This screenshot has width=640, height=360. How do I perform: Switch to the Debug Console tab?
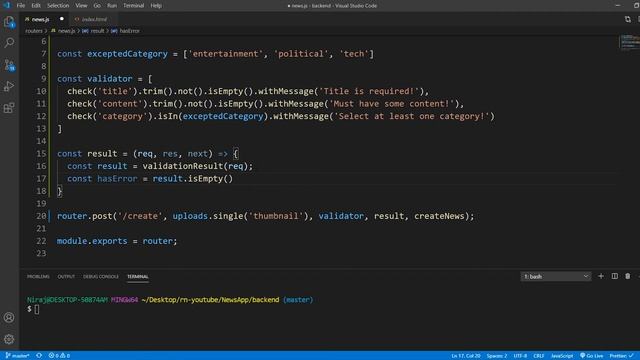click(x=101, y=277)
